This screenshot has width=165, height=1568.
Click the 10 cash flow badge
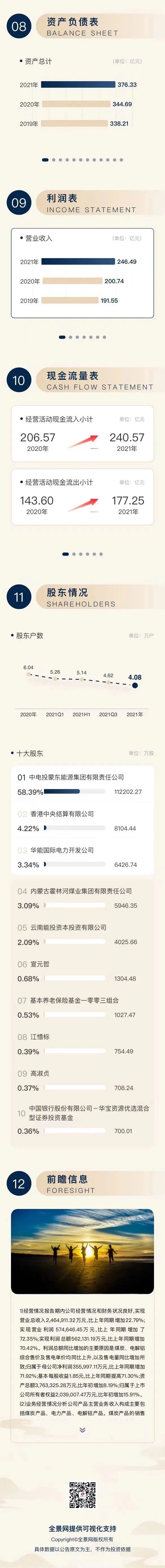(19, 380)
